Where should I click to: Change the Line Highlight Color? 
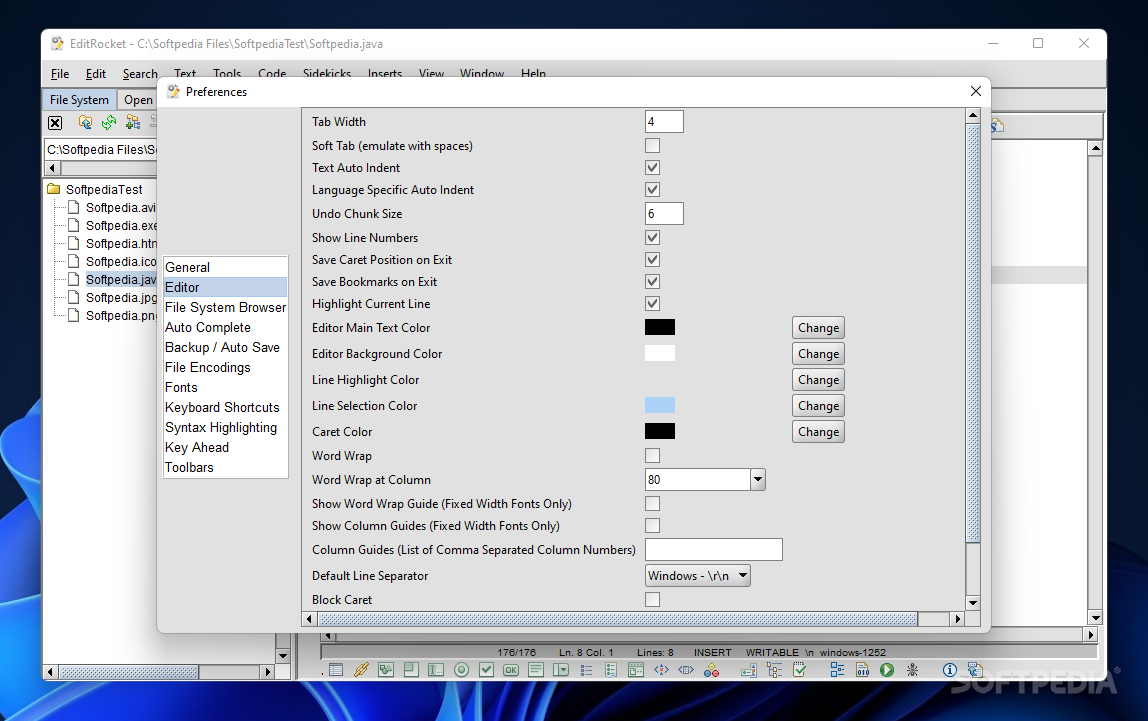[x=819, y=380]
